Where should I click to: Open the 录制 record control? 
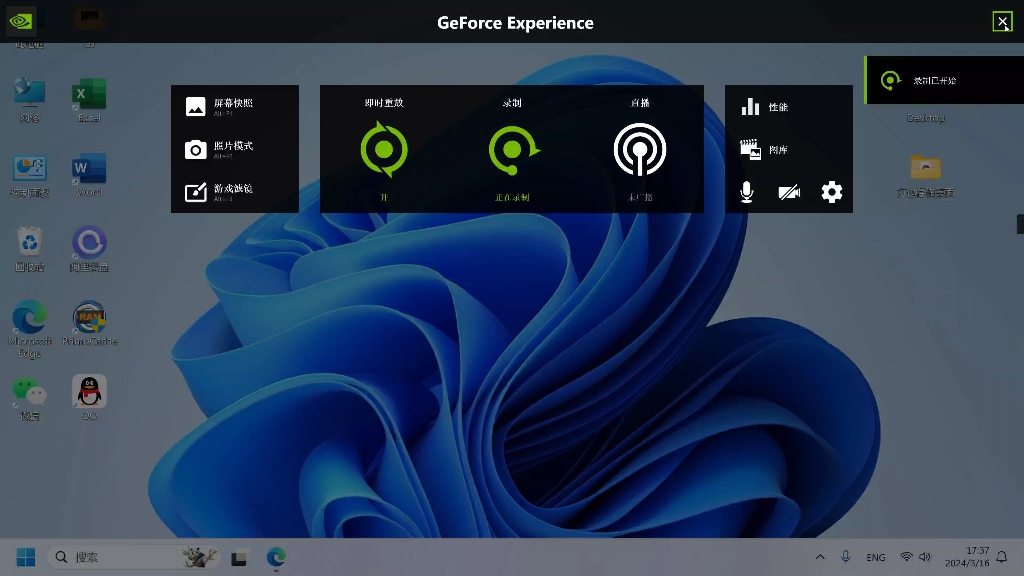513,150
